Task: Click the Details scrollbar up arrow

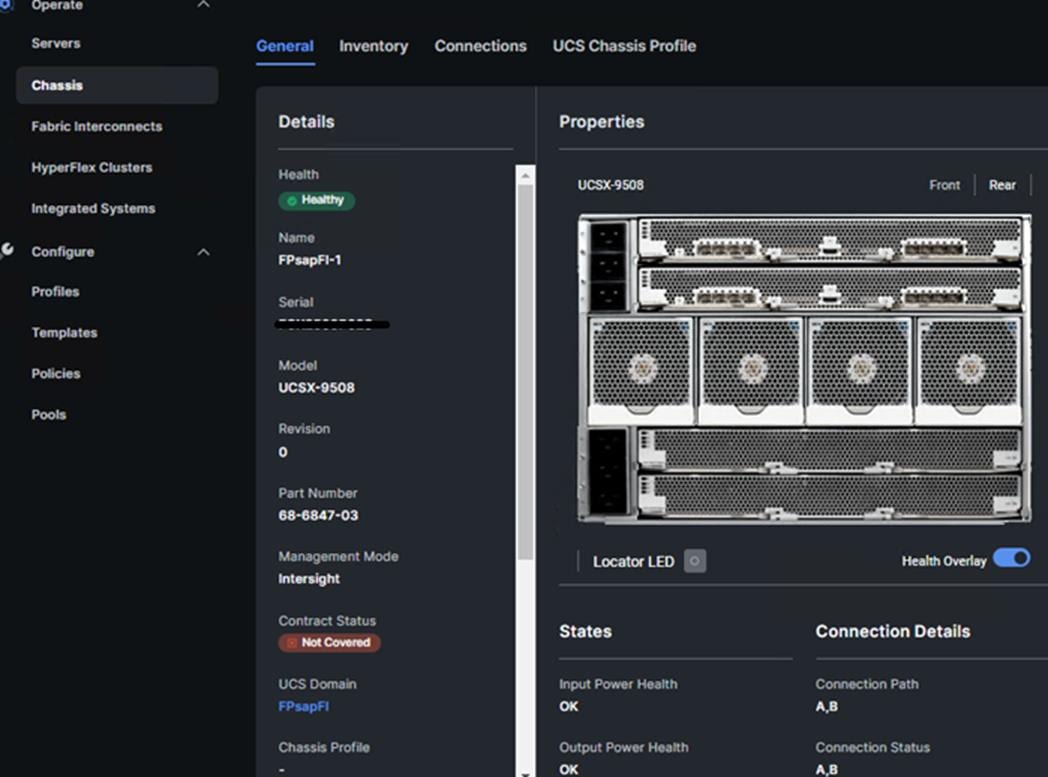Action: click(x=525, y=175)
